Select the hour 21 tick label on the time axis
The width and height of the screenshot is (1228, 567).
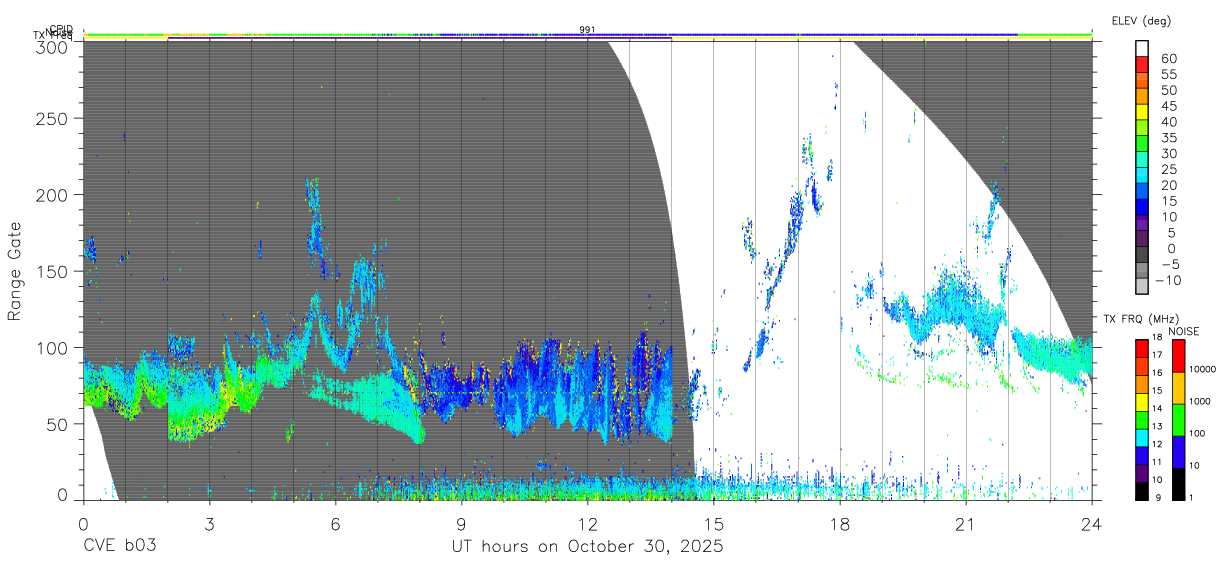pos(965,524)
